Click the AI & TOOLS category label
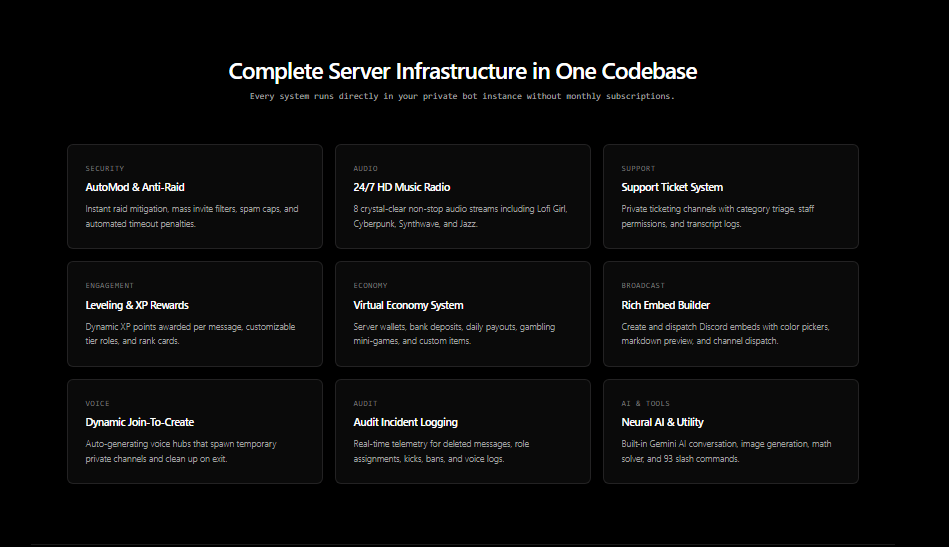 tap(645, 403)
